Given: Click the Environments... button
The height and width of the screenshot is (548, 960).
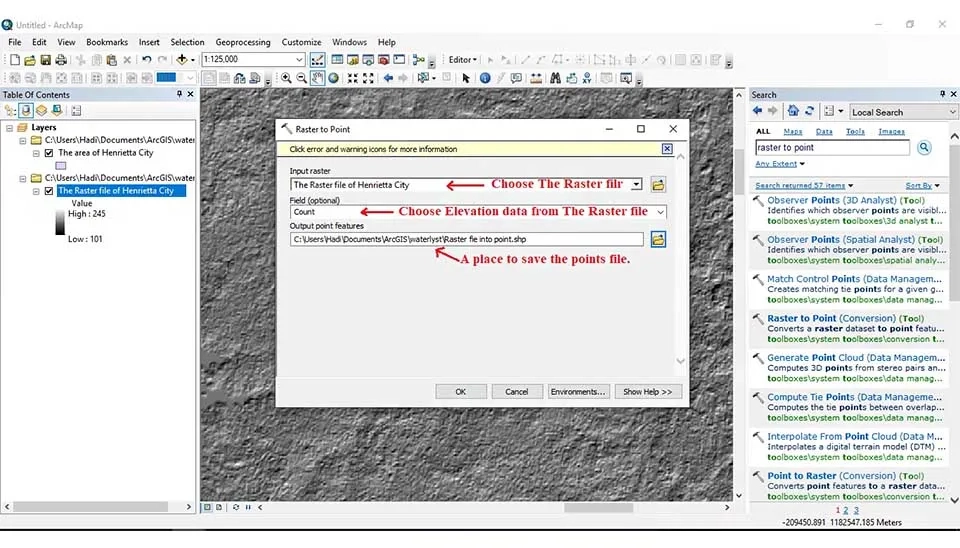Looking at the screenshot, I should (x=578, y=392).
